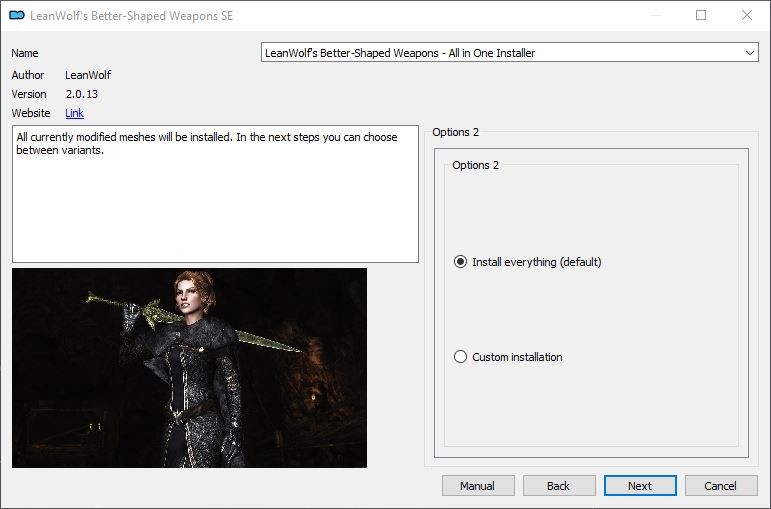Click the Version label
The width and height of the screenshot is (771, 509).
(29, 94)
